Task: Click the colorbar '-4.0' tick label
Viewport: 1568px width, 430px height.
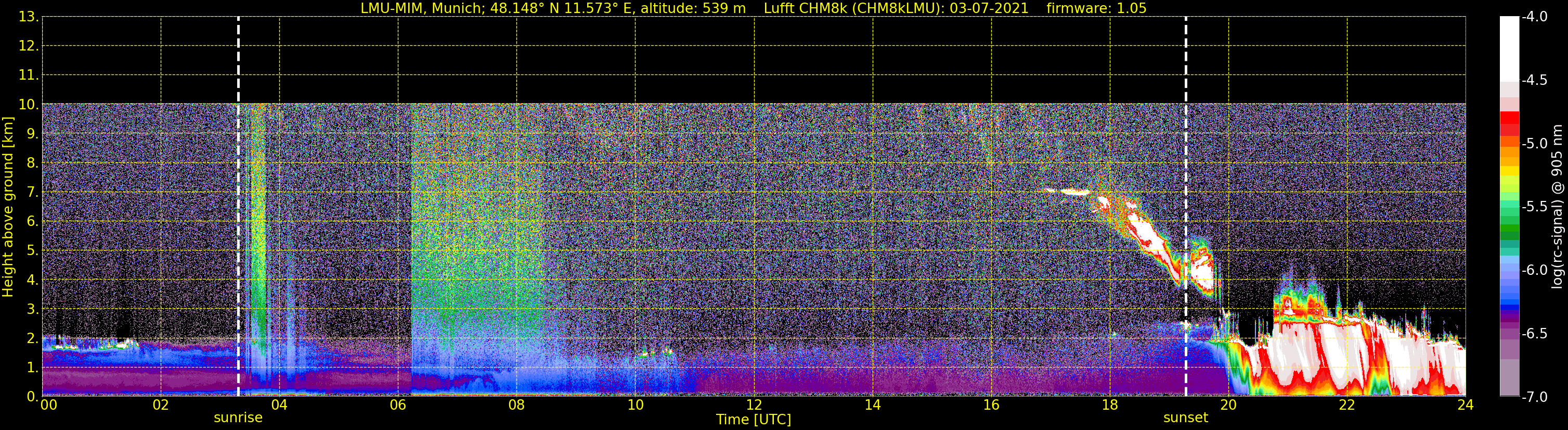Action: [x=1534, y=17]
